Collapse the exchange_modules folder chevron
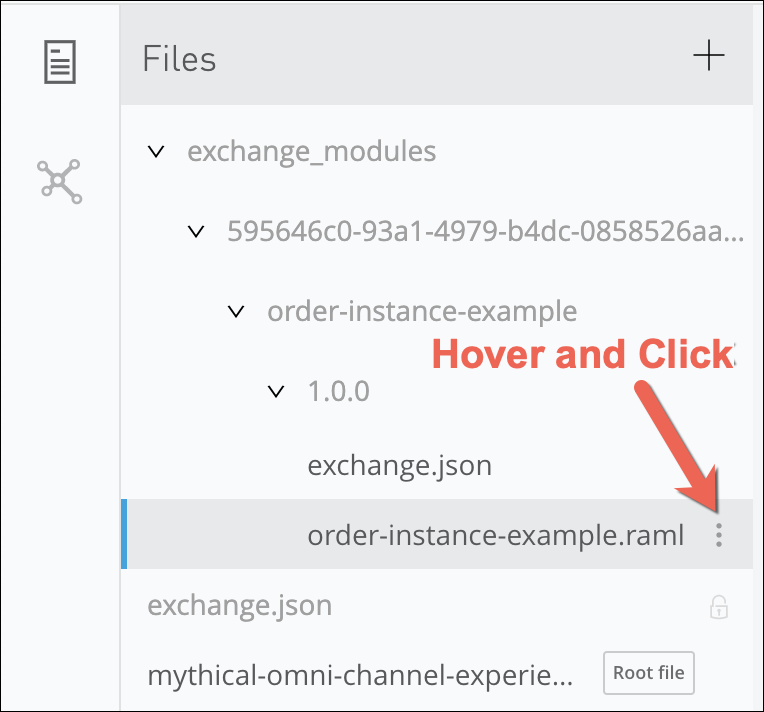Image resolution: width=764 pixels, height=712 pixels. point(156,152)
